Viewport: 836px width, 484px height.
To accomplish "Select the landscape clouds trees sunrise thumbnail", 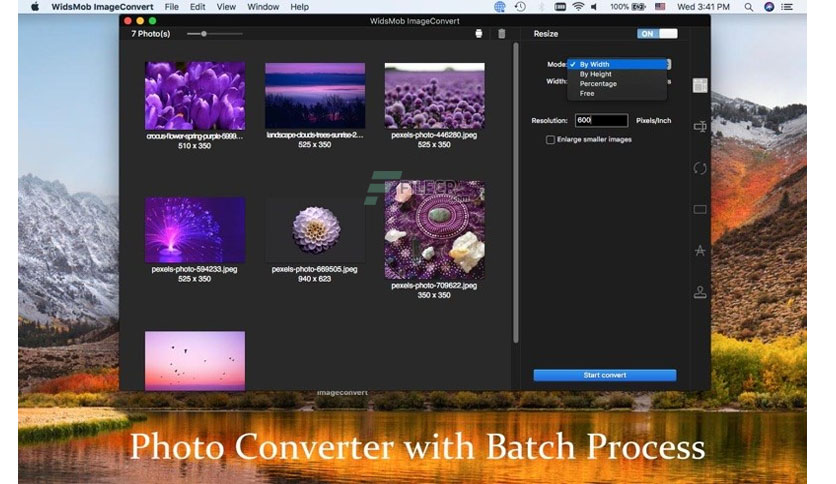I will [315, 95].
